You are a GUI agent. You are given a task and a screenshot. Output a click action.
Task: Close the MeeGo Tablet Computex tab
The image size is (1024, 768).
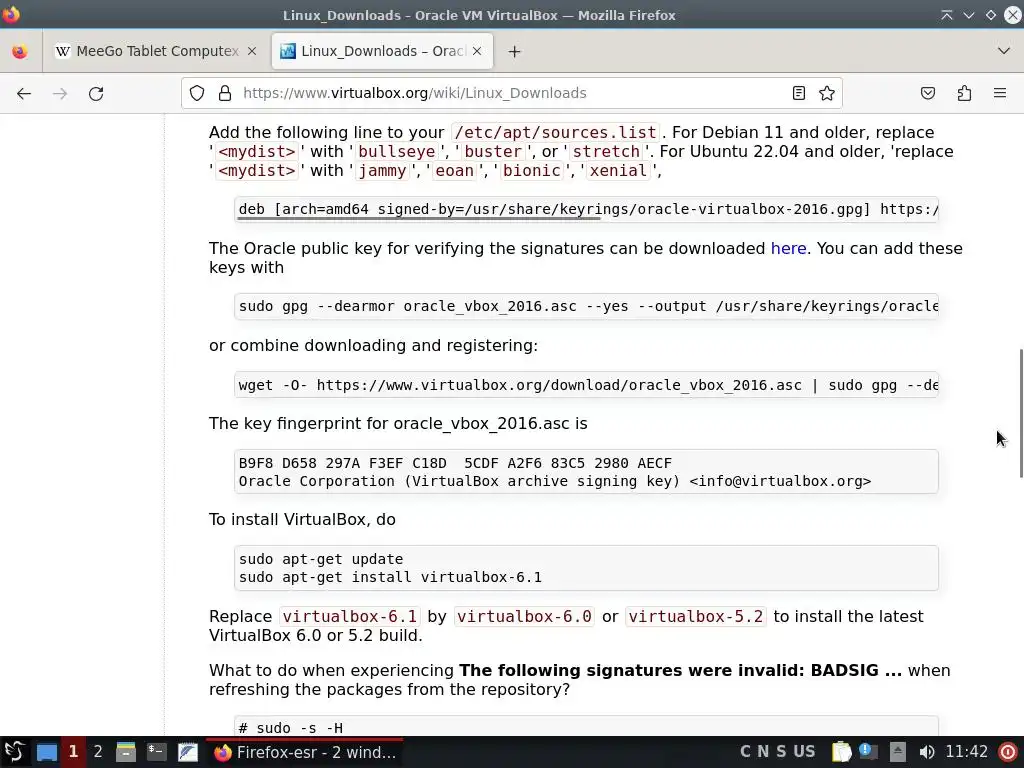(x=252, y=51)
